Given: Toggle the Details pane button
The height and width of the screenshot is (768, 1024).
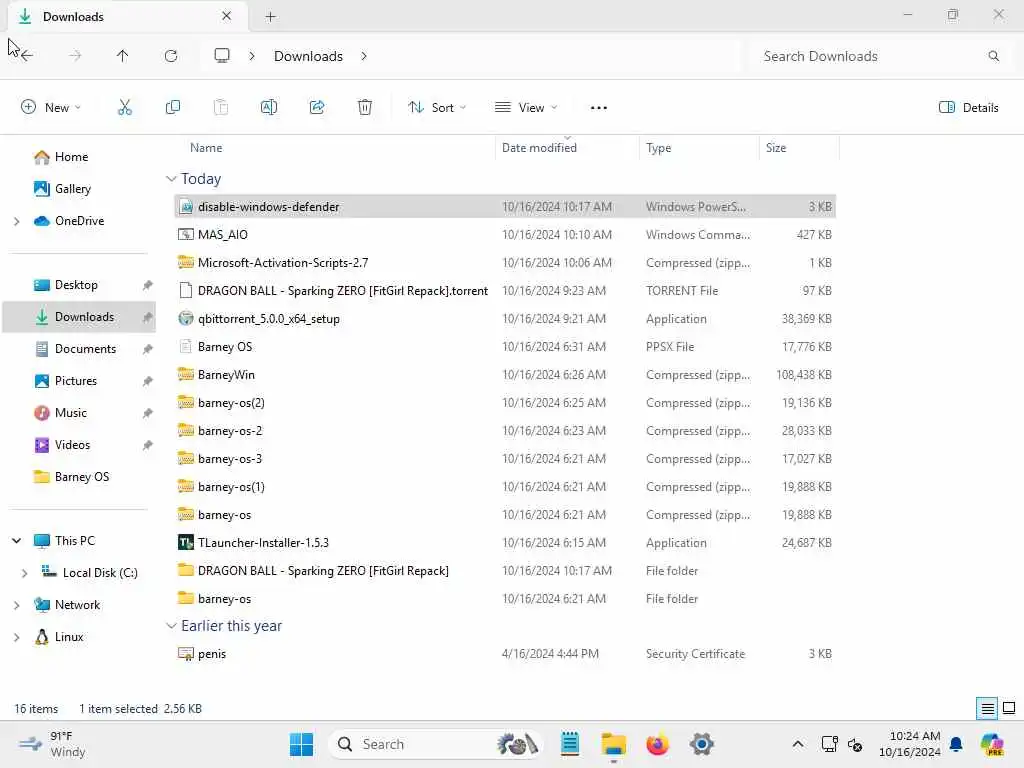Looking at the screenshot, I should [968, 108].
